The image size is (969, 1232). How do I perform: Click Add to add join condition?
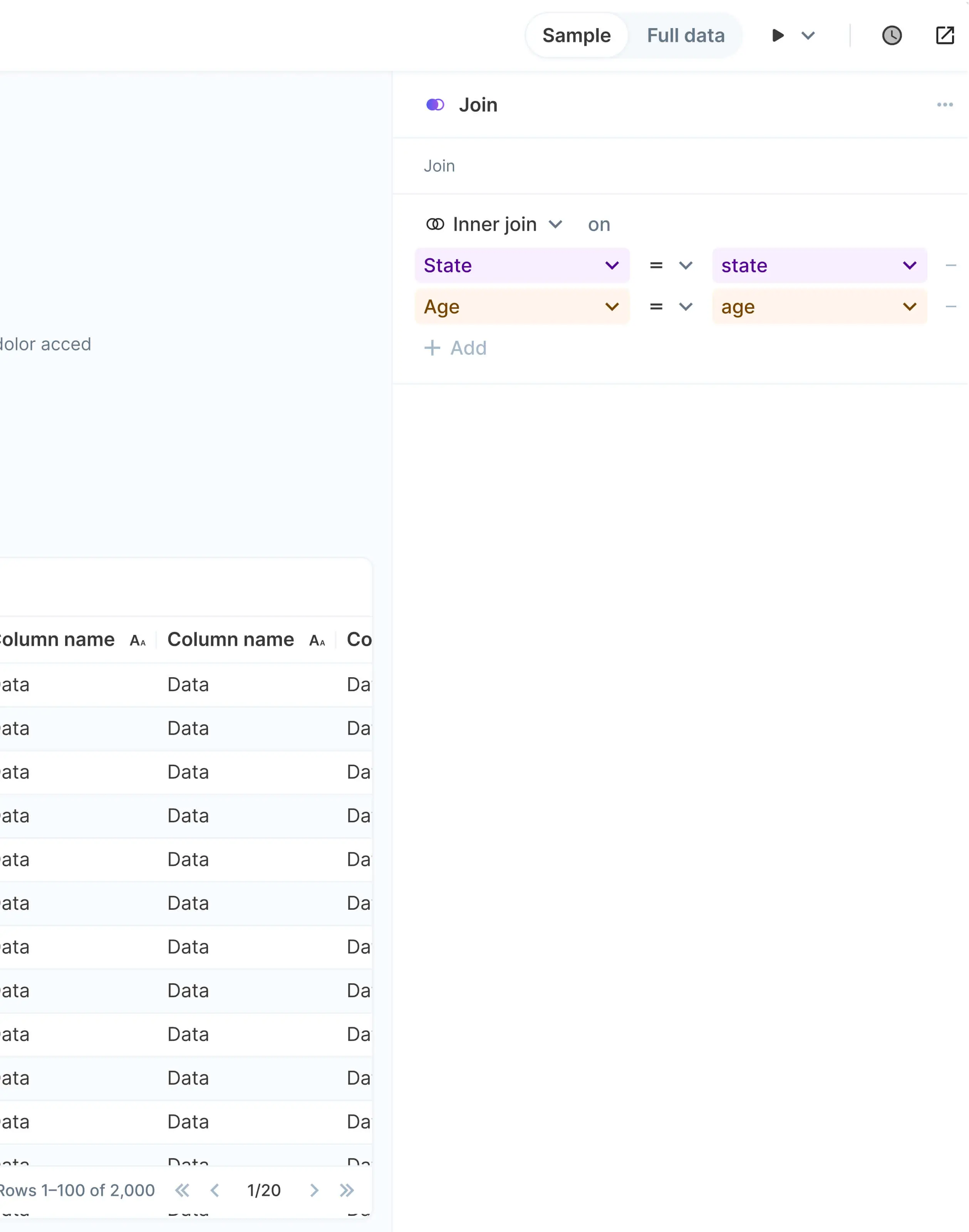(x=456, y=348)
